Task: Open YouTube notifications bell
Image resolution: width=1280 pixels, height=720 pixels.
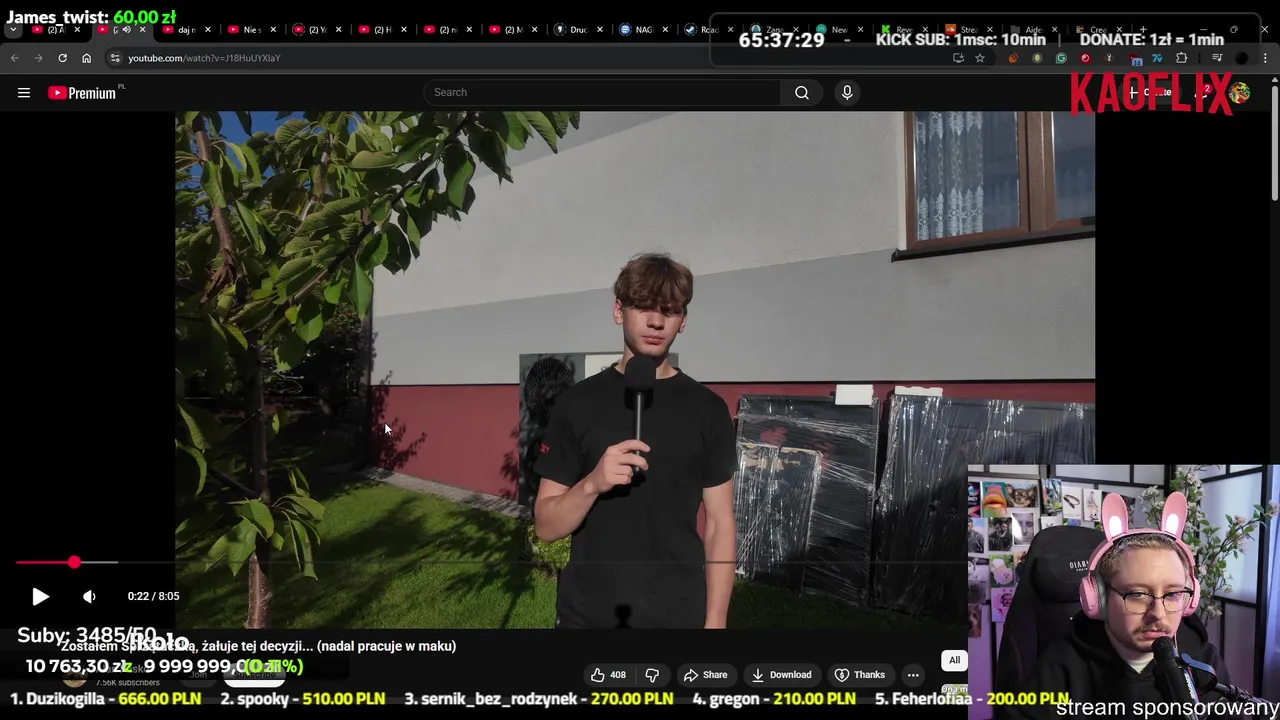Action: [1203, 92]
